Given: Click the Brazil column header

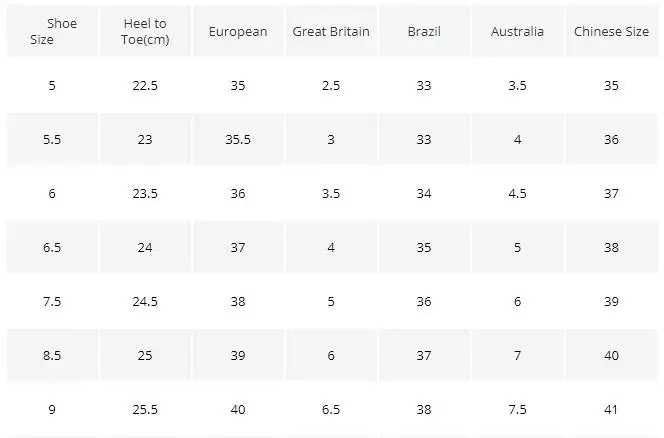Looking at the screenshot, I should point(424,32).
